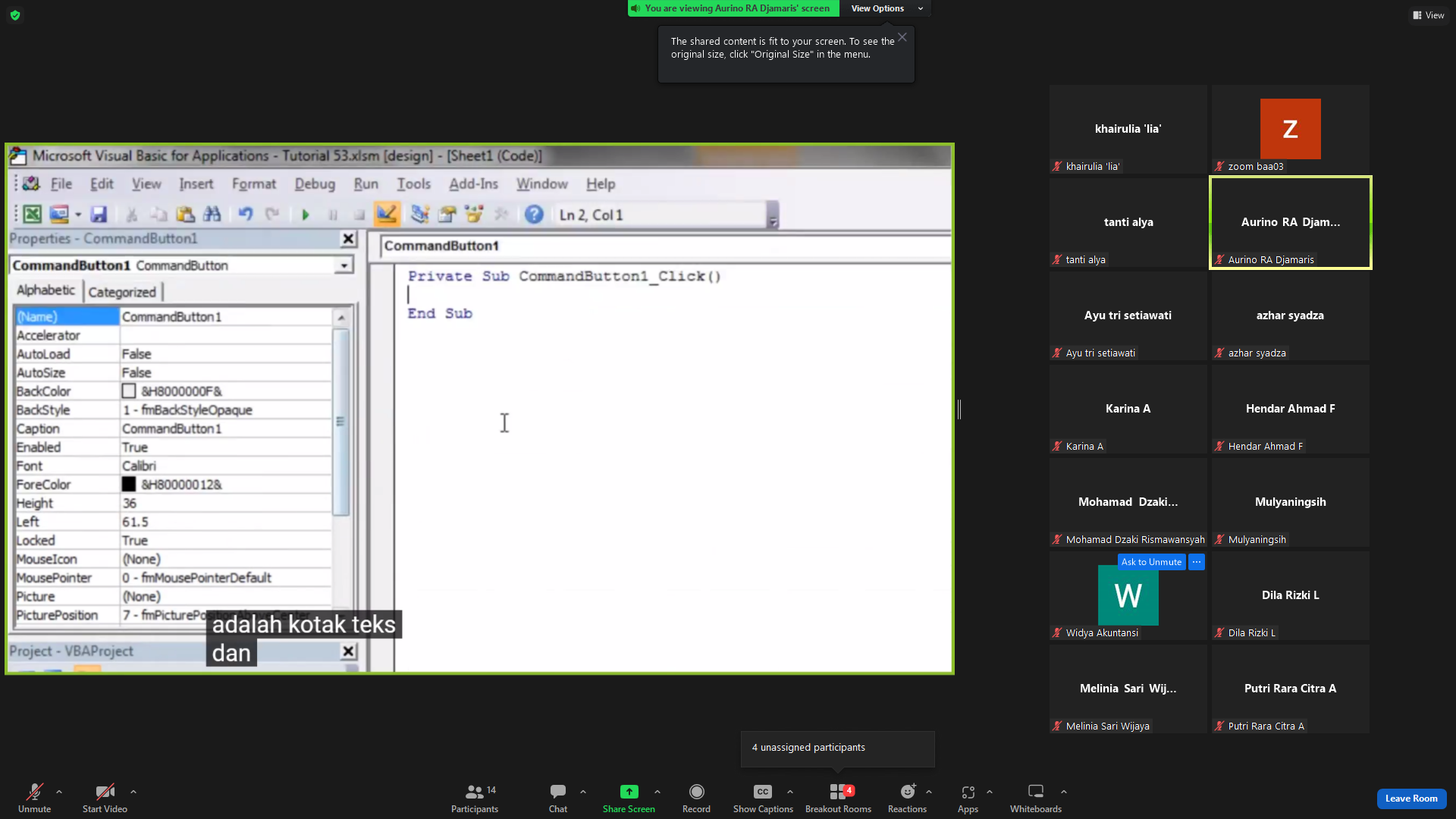Open the Edit menu in VBA editor
This screenshot has height=819, width=1456.
click(x=102, y=184)
